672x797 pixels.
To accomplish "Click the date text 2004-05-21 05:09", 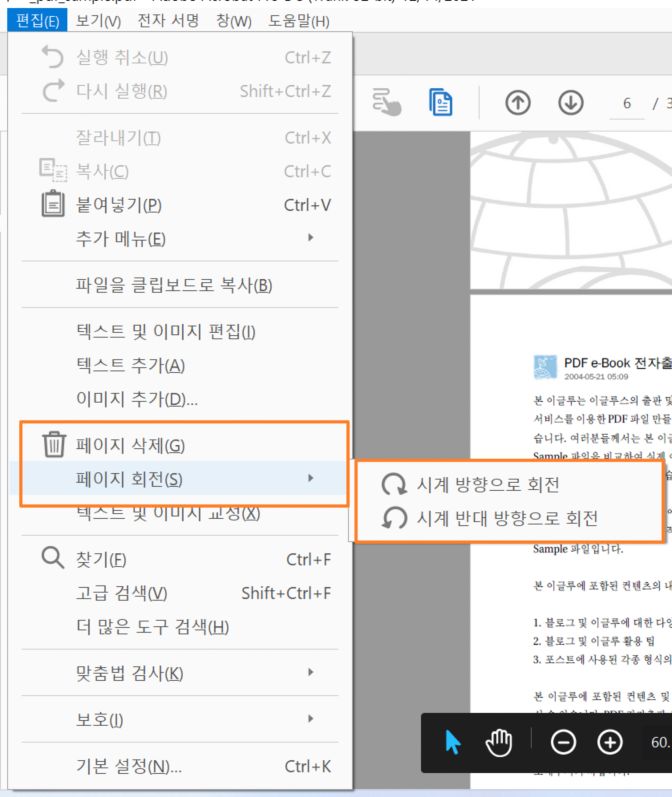I will click(596, 377).
